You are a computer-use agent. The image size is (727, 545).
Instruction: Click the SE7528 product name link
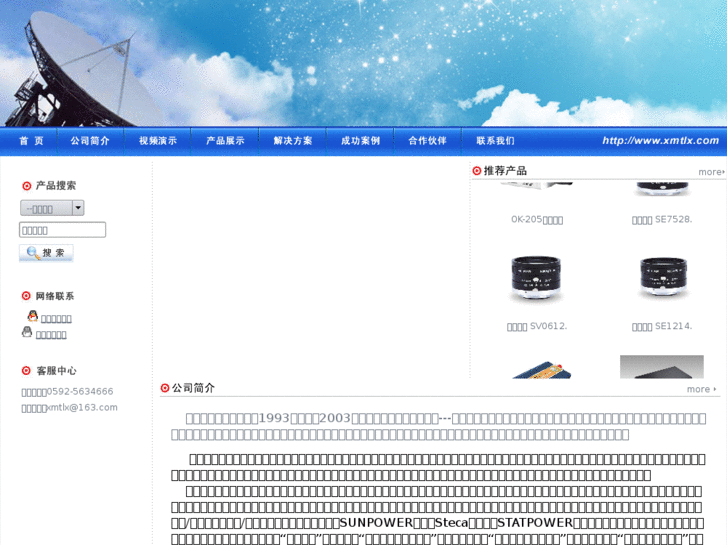662,220
